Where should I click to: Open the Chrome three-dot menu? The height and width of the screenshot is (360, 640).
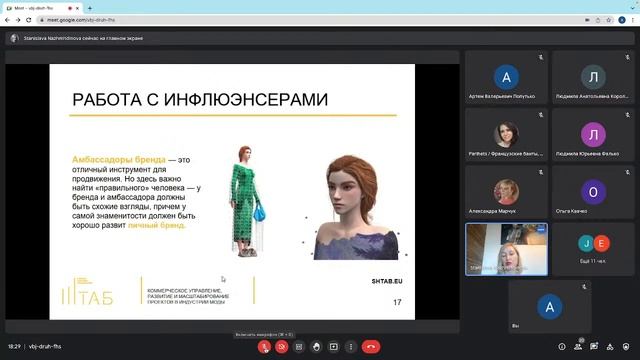point(633,20)
